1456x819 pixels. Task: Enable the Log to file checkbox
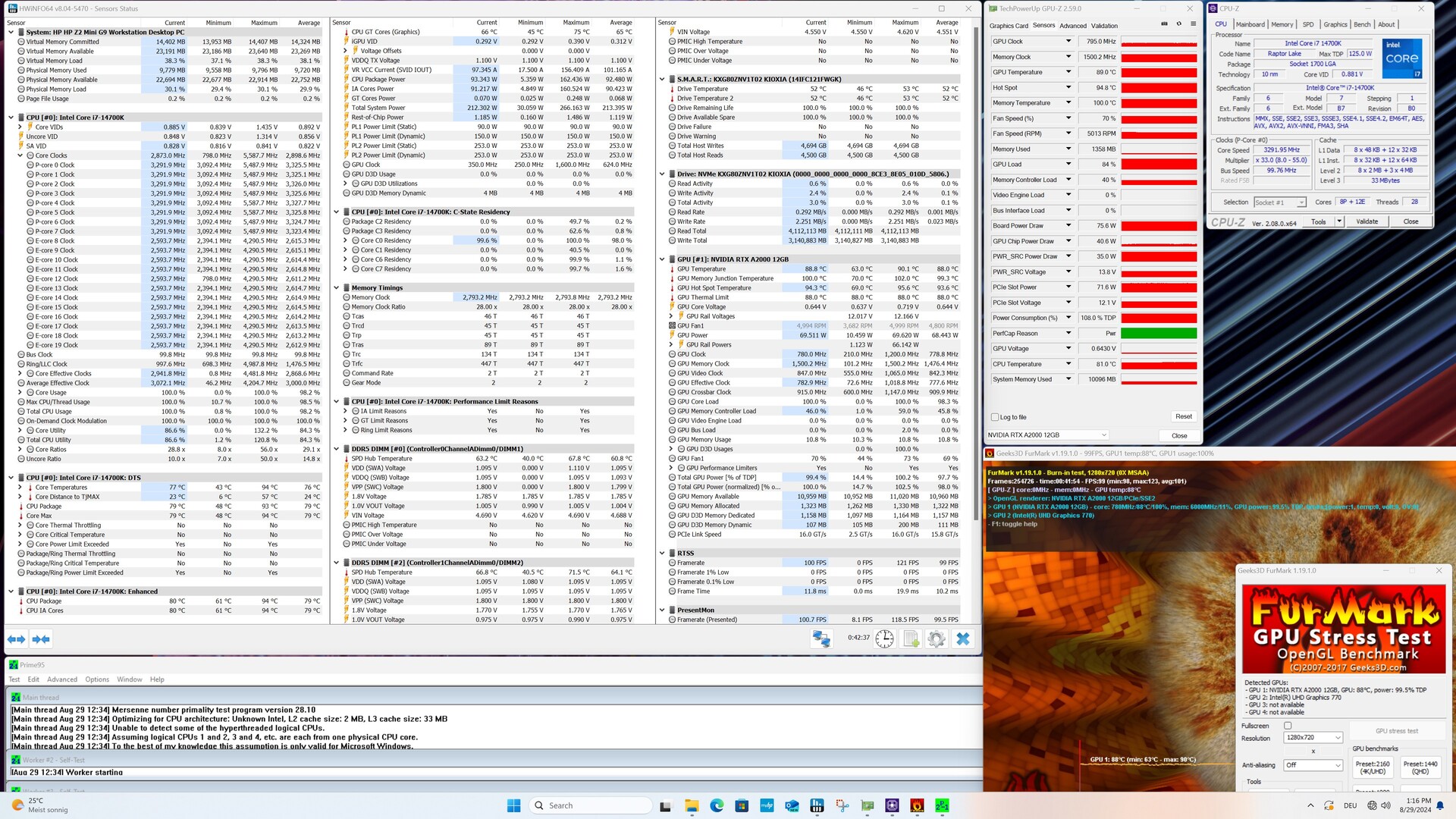[x=995, y=417]
